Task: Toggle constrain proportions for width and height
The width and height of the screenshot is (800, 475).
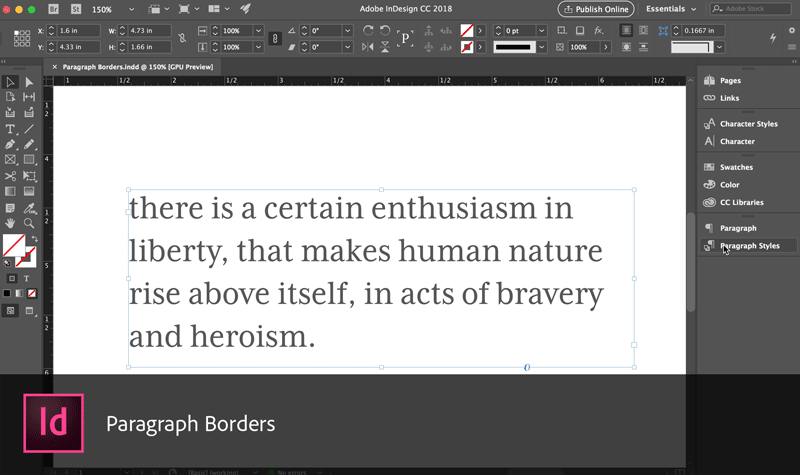Action: 181,39
